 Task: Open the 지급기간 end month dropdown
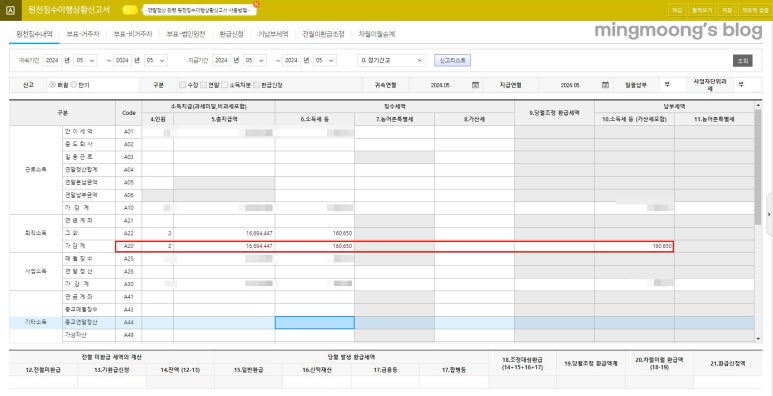[x=325, y=60]
